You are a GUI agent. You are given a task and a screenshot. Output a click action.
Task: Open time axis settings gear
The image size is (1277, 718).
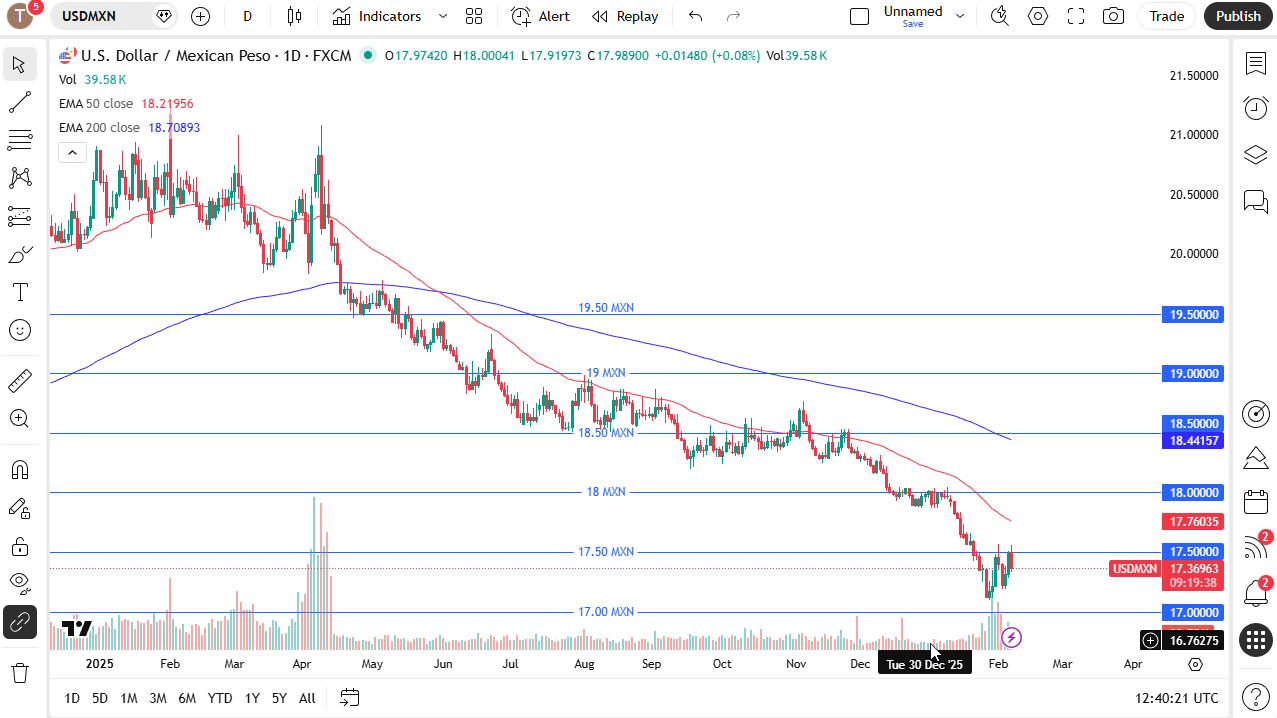[1195, 664]
